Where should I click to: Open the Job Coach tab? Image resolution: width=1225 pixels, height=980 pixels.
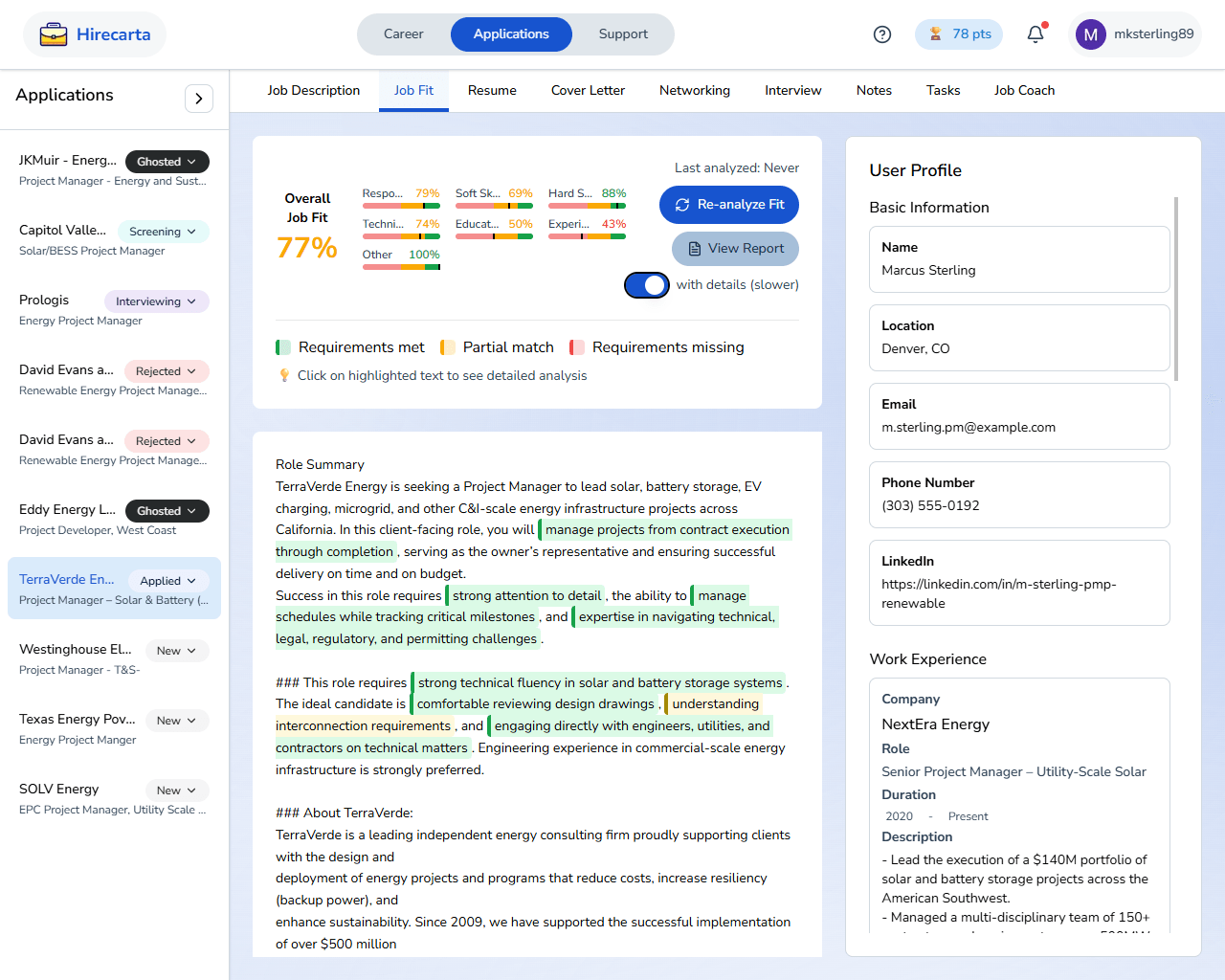(1024, 91)
